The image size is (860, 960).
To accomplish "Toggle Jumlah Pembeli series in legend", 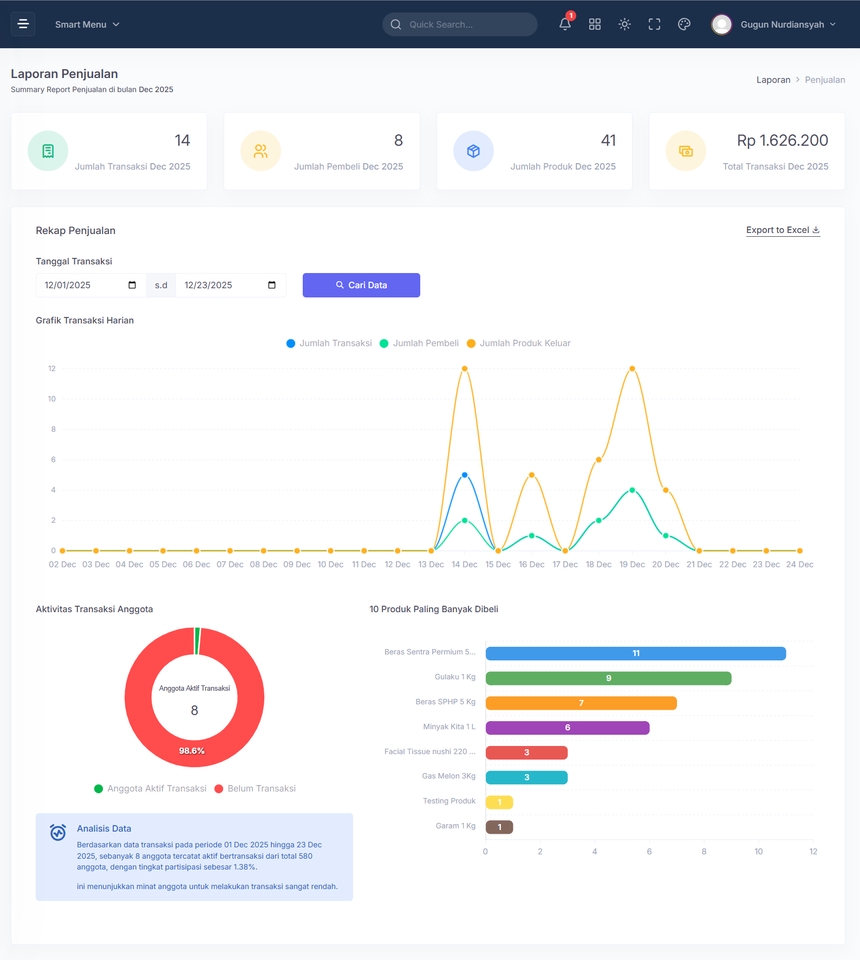I will point(419,343).
